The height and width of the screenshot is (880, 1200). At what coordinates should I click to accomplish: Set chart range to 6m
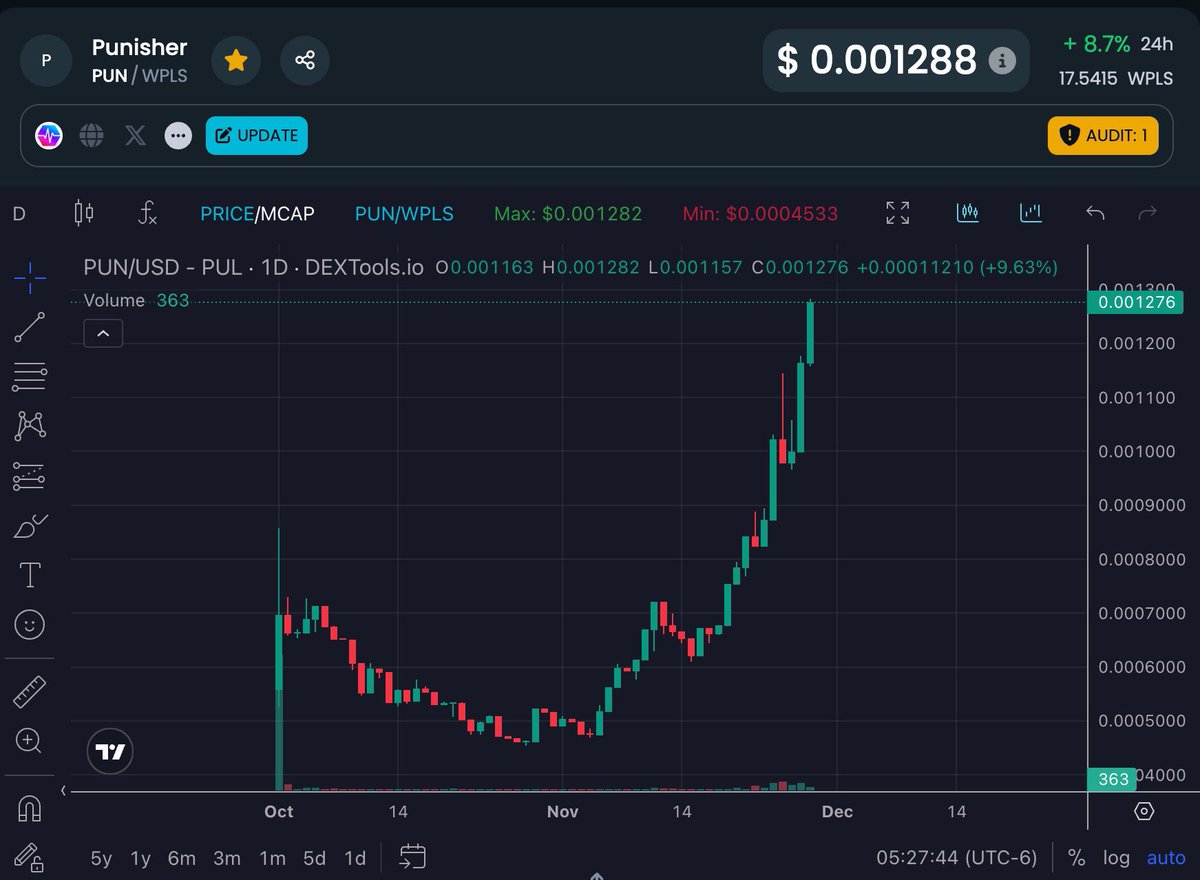tap(182, 858)
